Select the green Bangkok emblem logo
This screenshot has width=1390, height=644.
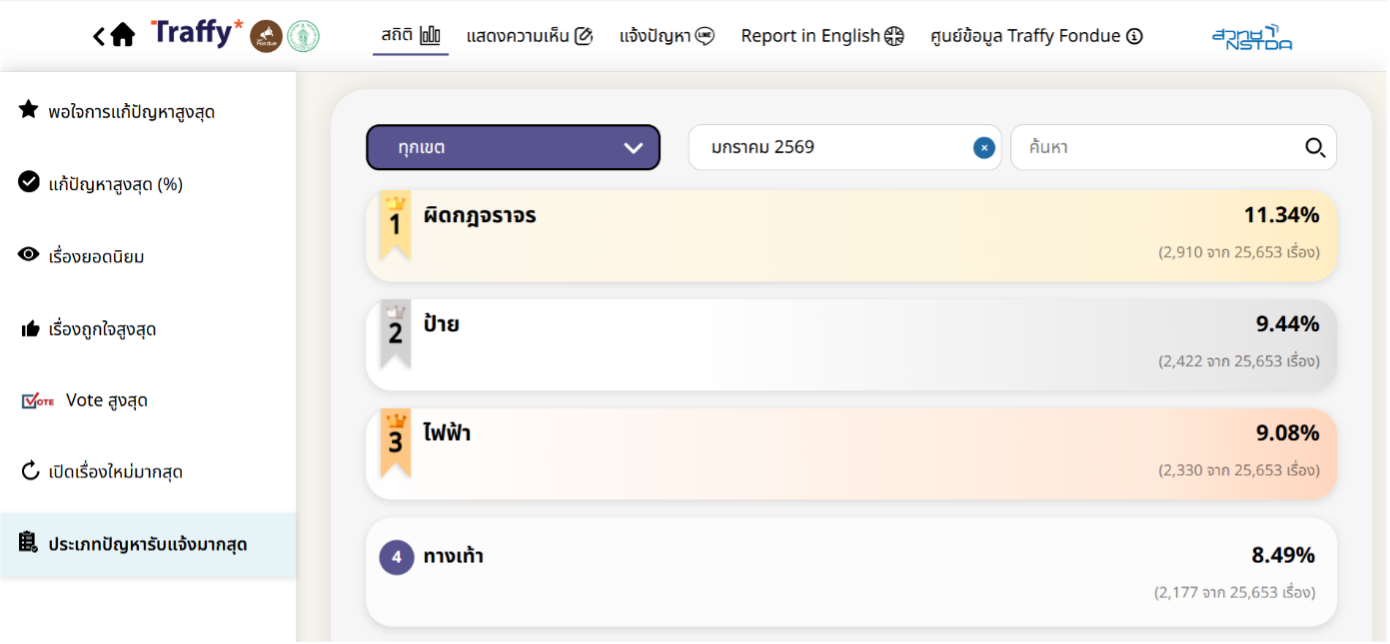click(x=303, y=37)
